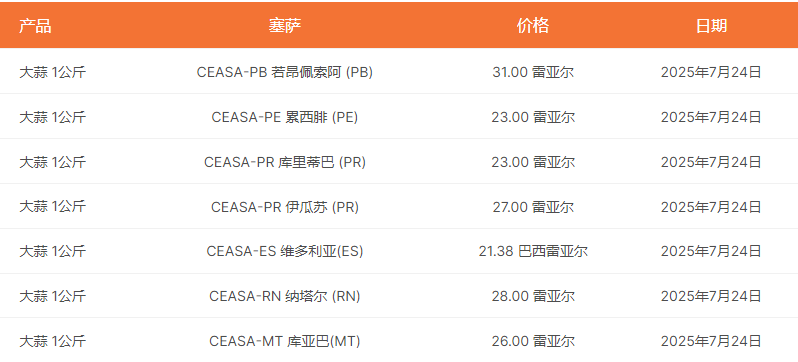Click the 26.00 雷亚尔 price cell
The width and height of the screenshot is (798, 362).
click(x=533, y=341)
